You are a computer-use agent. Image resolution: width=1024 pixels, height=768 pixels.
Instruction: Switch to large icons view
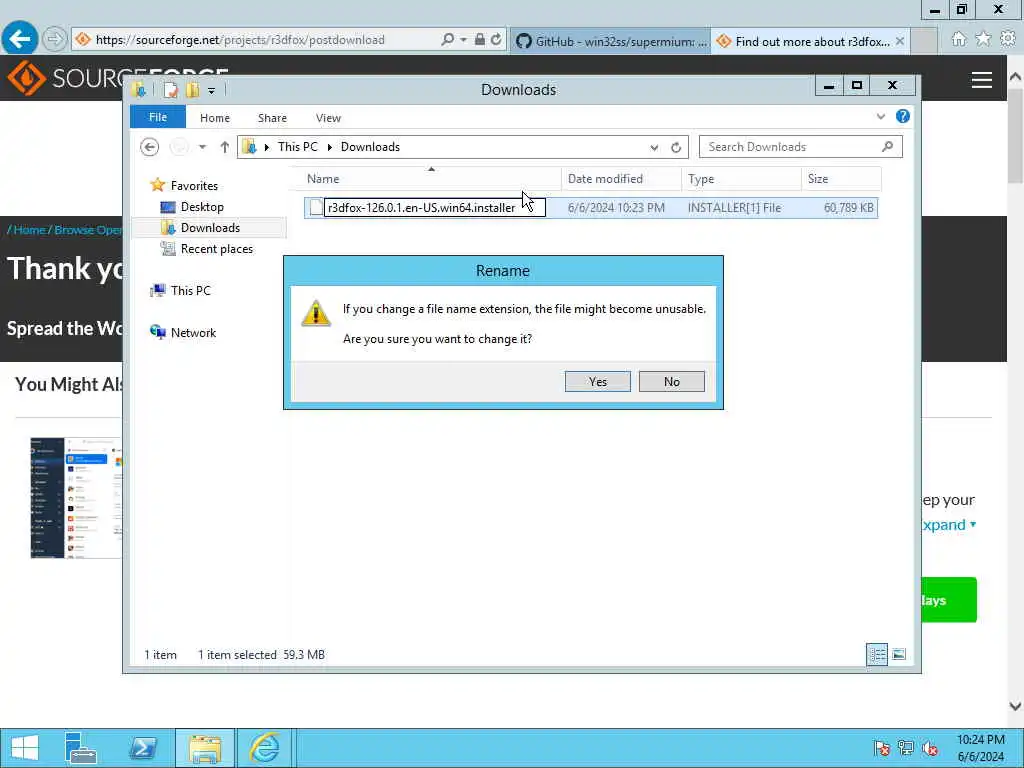click(x=899, y=654)
